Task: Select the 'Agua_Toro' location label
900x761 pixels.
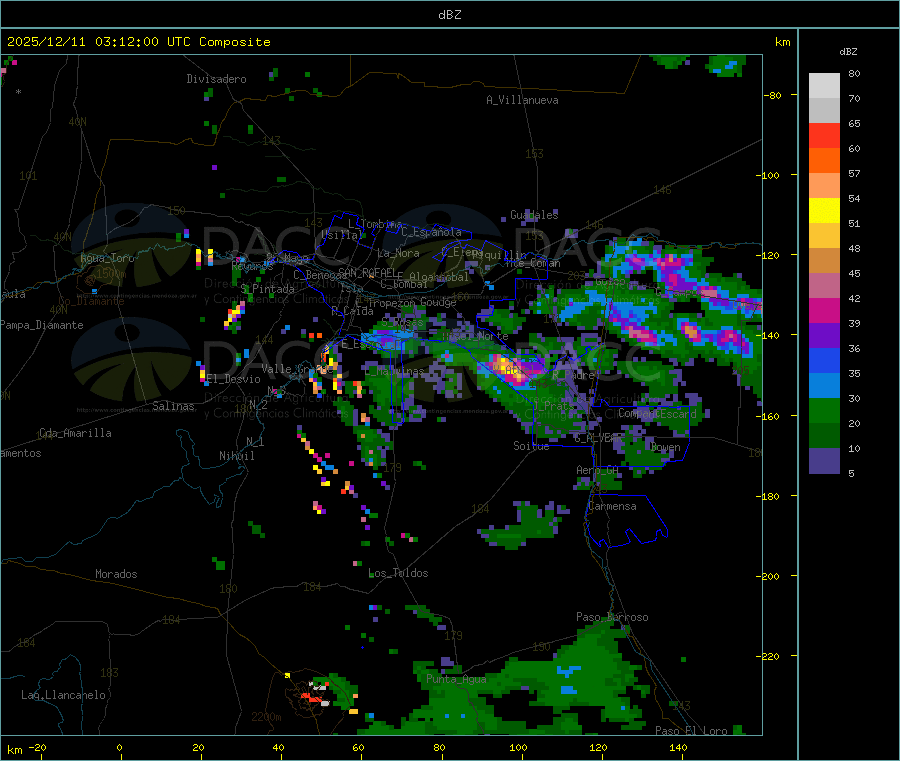Action: coord(107,258)
